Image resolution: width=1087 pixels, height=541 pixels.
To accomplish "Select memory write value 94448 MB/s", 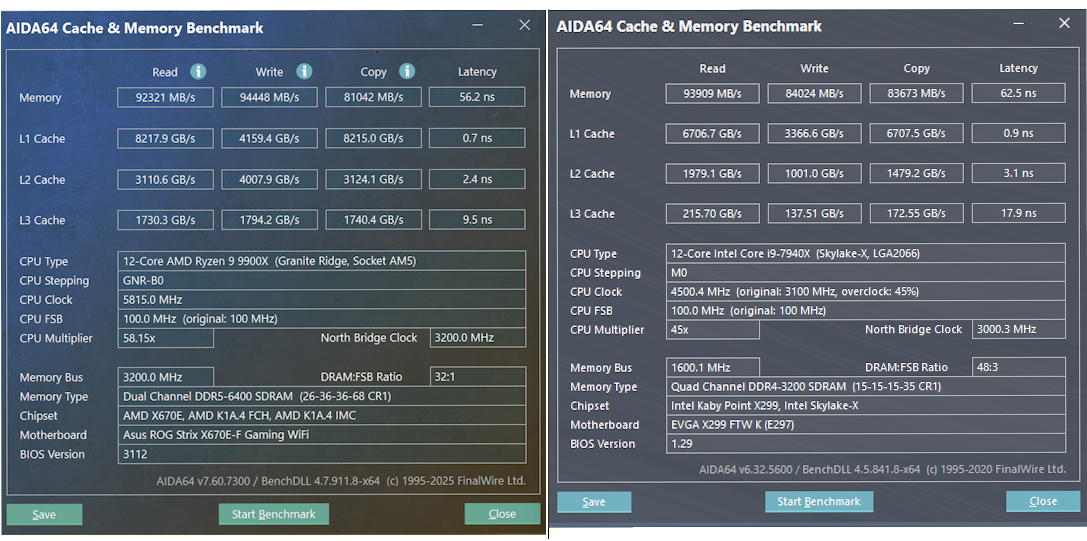I will coord(270,98).
